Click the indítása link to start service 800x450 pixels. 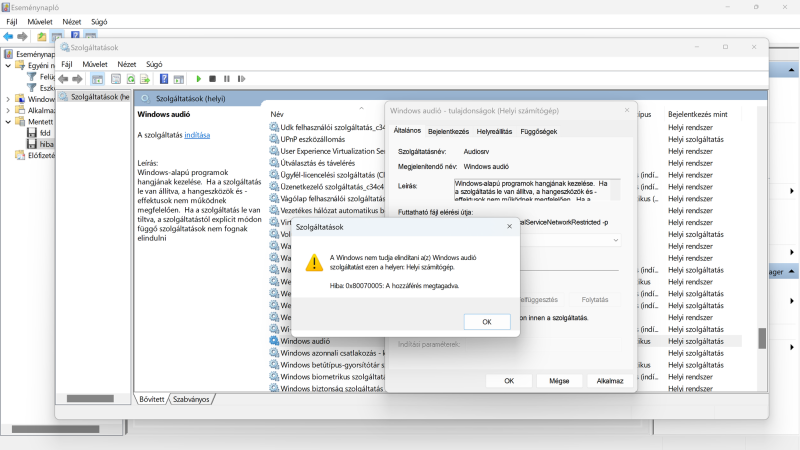click(197, 135)
